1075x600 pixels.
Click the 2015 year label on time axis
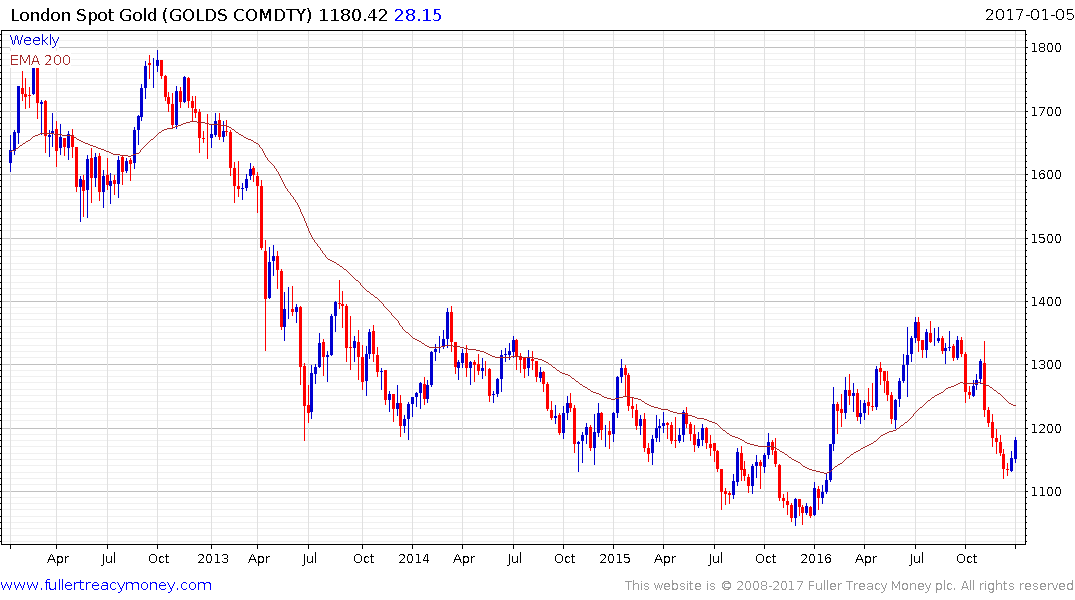(x=614, y=559)
